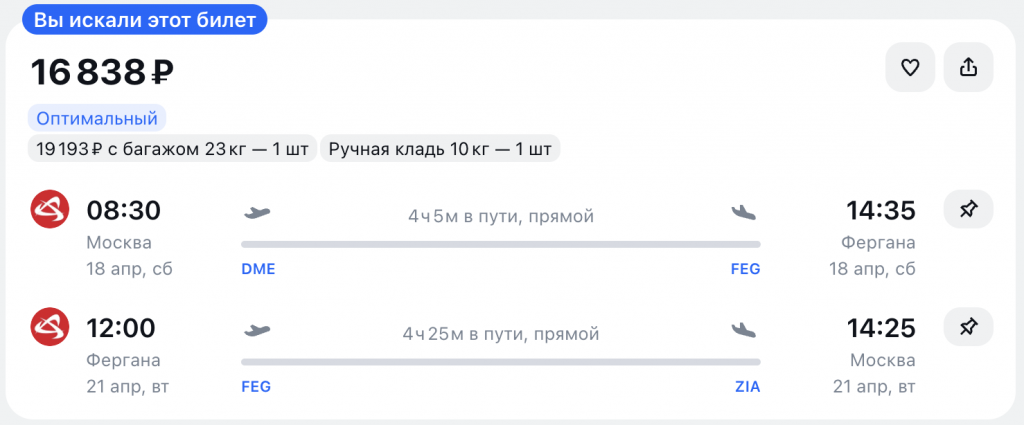1024x425 pixels.
Task: Click the "Оптимальный" label badge
Action: 97,119
